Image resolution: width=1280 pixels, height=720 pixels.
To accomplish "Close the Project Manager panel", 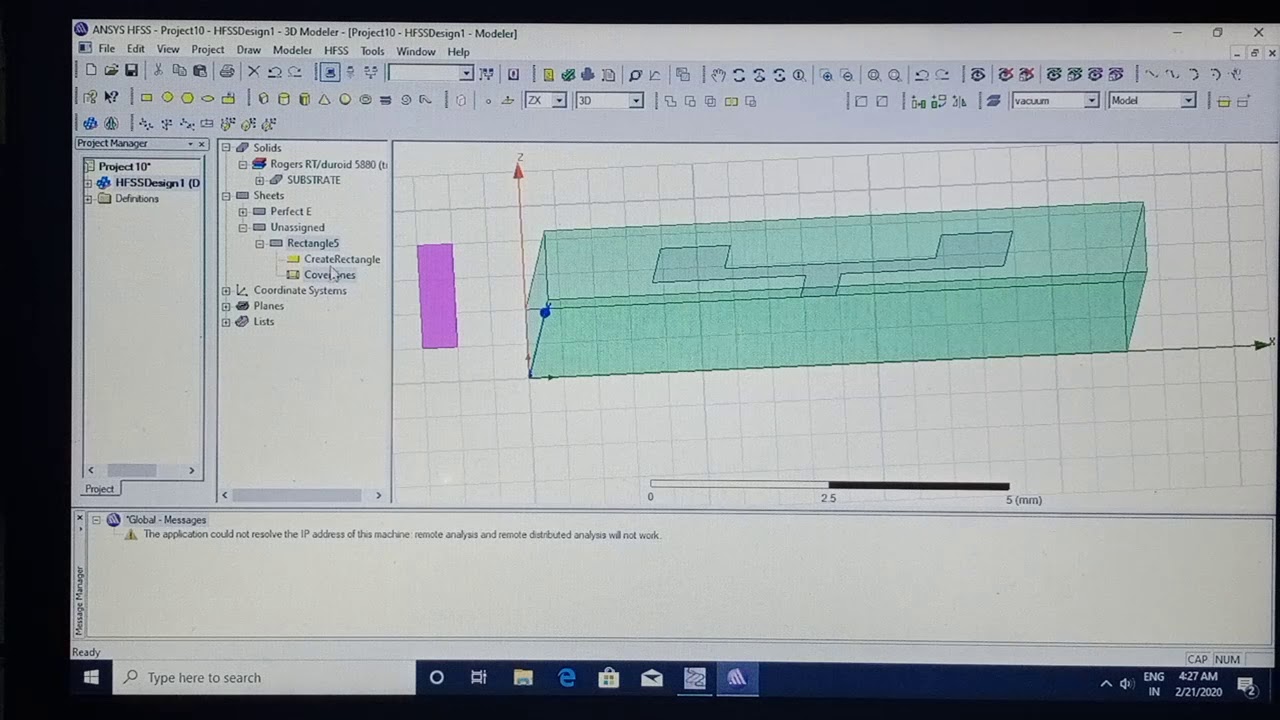I will (201, 144).
